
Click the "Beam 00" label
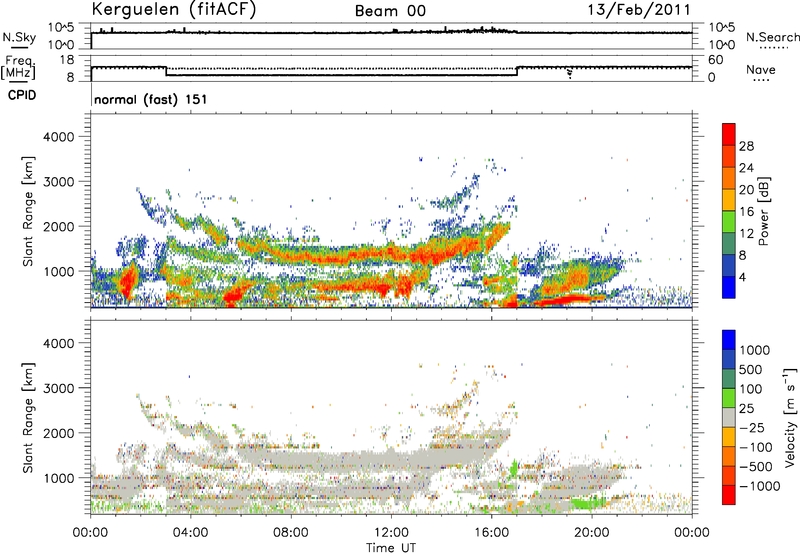coord(390,11)
